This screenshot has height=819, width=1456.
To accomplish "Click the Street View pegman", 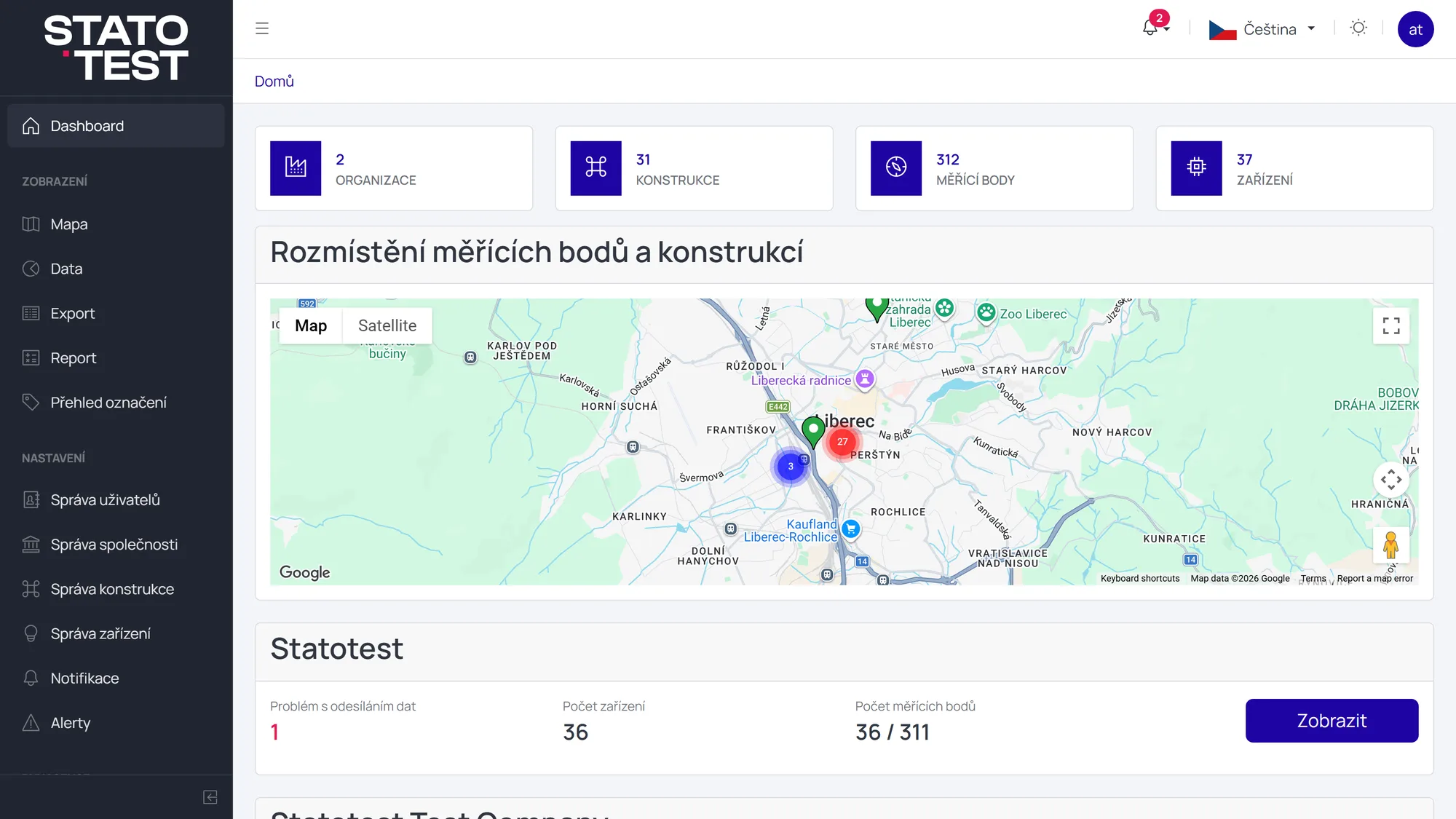I will tap(1391, 545).
